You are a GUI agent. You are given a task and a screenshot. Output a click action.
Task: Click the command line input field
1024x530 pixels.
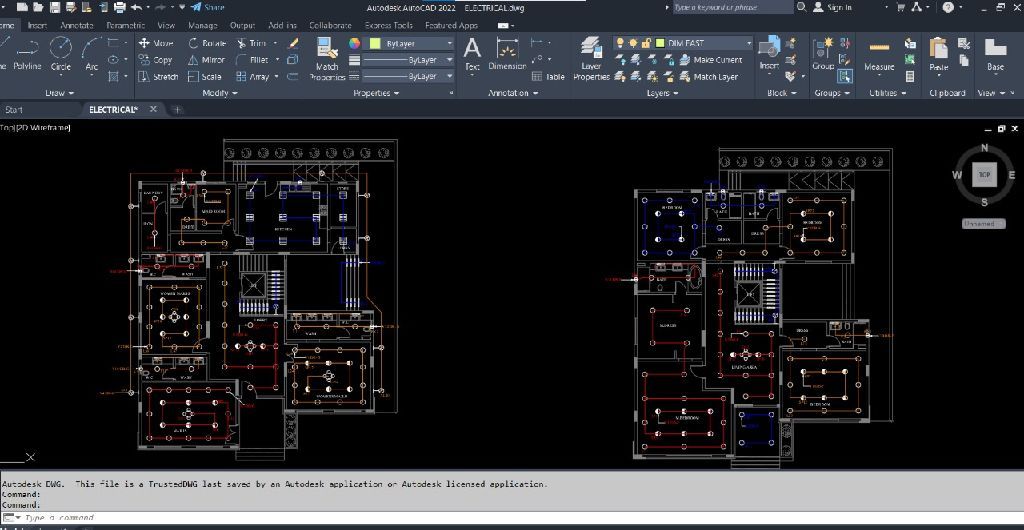click(x=200, y=518)
